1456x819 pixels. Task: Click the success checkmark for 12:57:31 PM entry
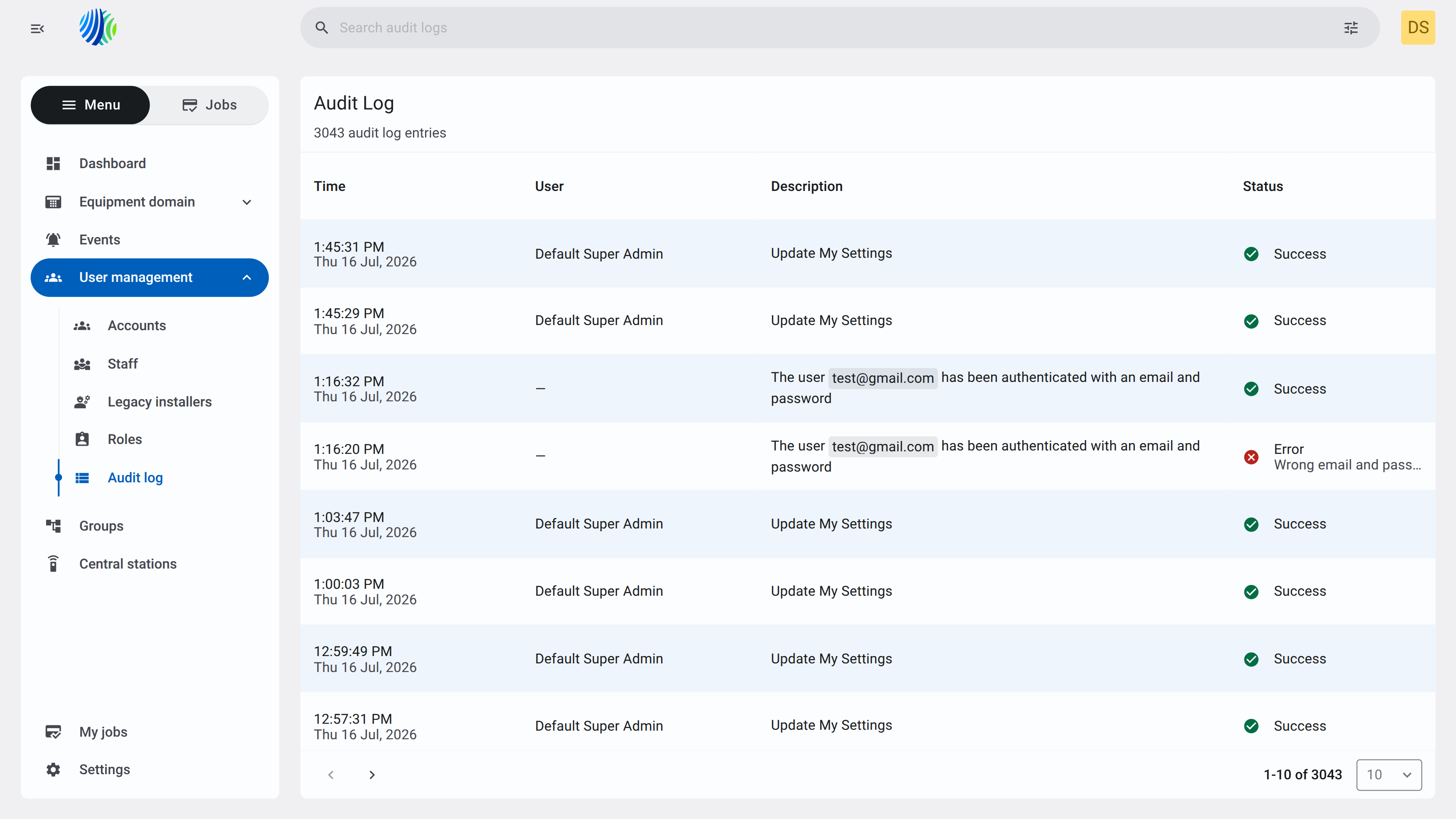coord(1251,726)
